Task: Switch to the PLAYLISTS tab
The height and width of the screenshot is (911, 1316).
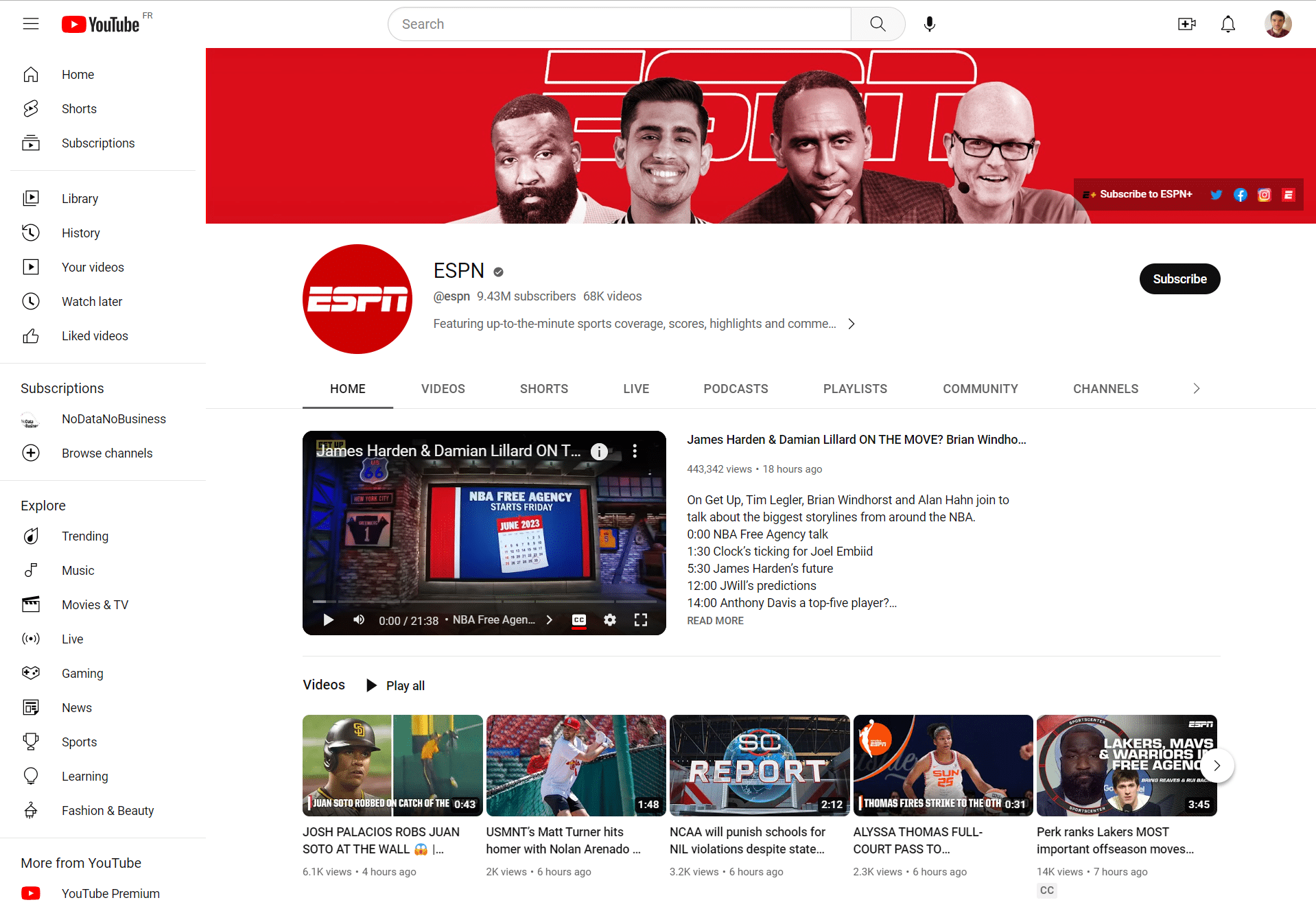Action: (x=855, y=389)
